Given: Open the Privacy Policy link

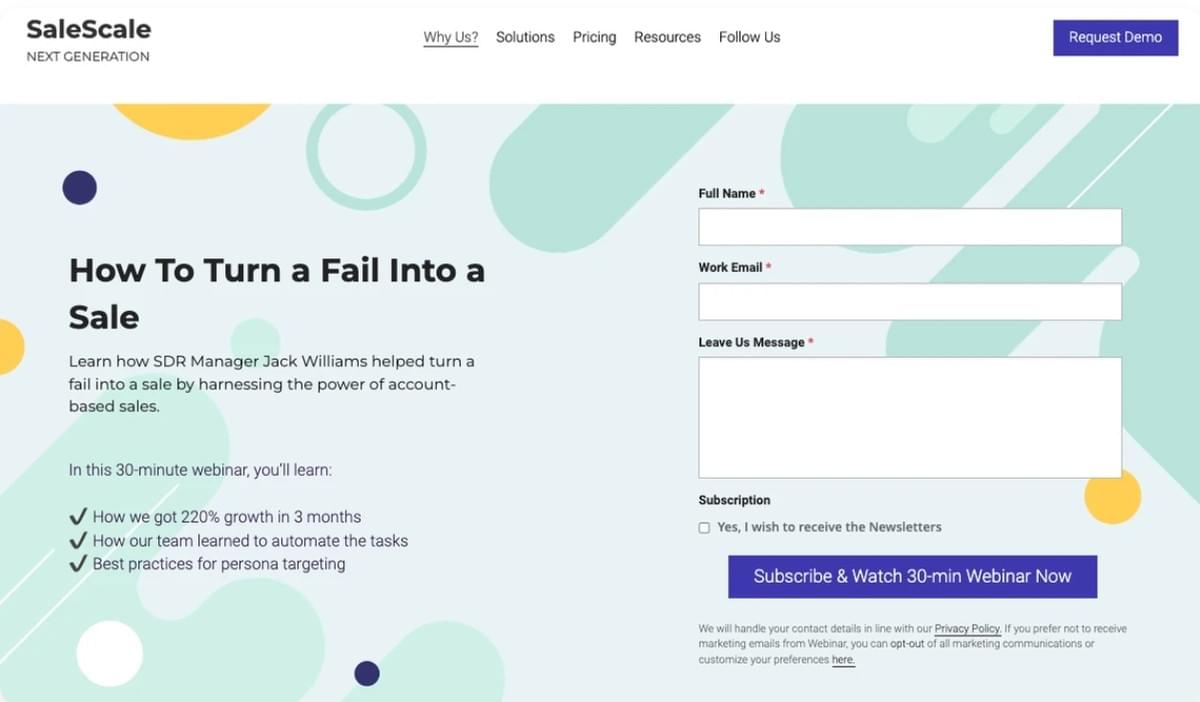Looking at the screenshot, I should coord(967,629).
